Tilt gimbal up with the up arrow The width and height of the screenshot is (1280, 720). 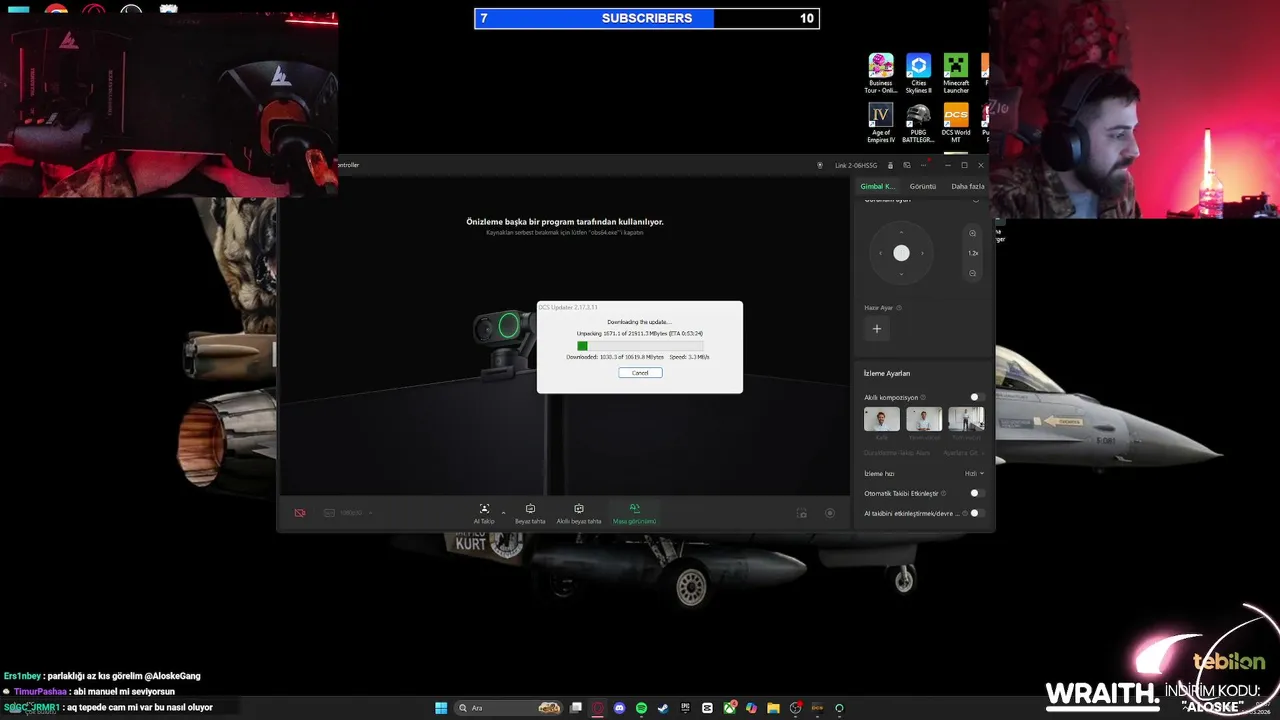[901, 233]
